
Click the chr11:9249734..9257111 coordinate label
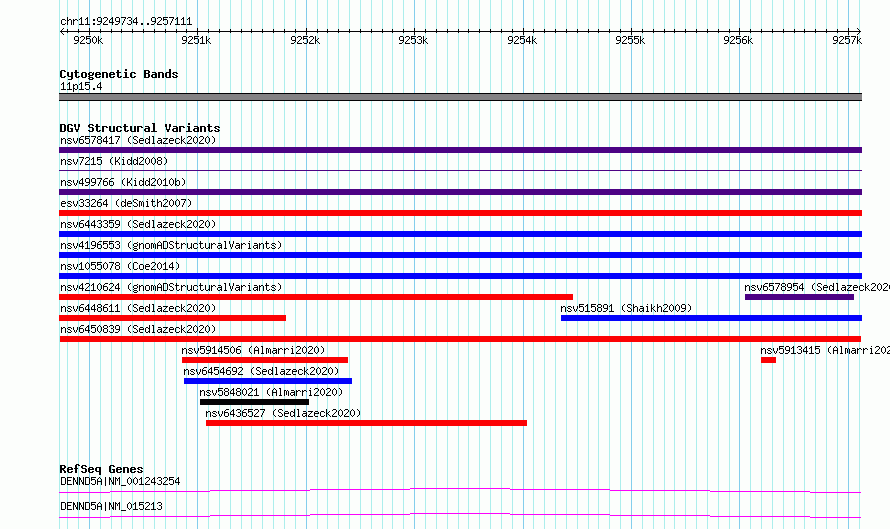tap(126, 22)
